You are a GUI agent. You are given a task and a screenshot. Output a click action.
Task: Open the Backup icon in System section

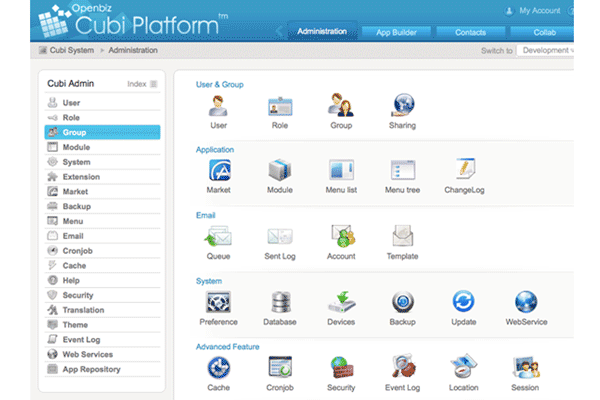(x=403, y=302)
